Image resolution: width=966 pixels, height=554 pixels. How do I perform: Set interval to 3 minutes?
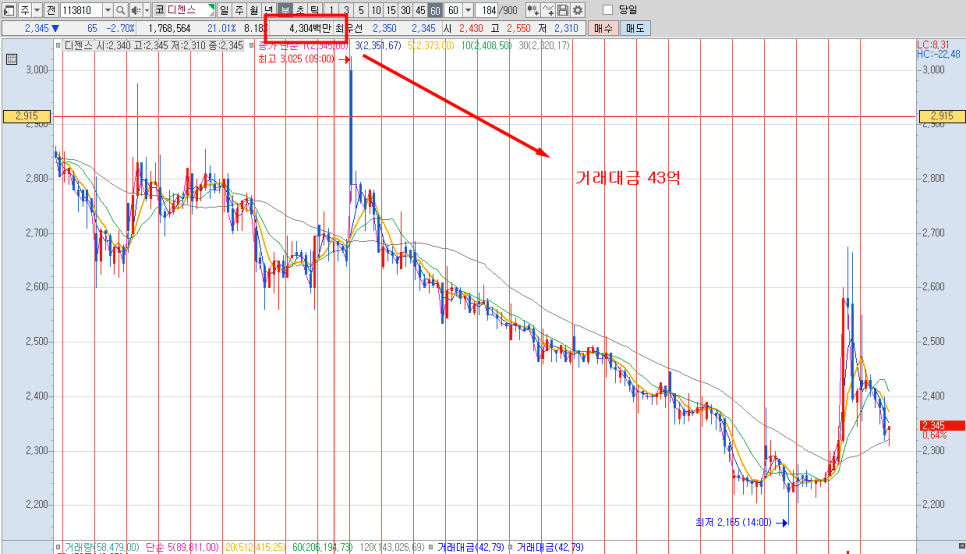(x=346, y=10)
